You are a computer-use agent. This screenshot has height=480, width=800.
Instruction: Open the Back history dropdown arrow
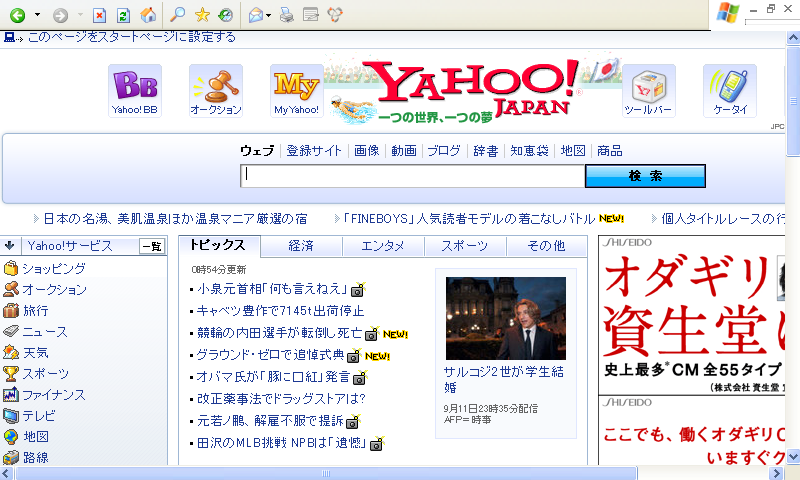pos(37,15)
